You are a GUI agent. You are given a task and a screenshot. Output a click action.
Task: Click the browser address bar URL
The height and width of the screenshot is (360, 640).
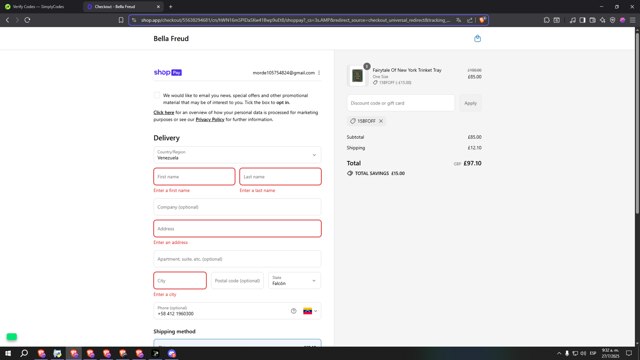click(296, 20)
